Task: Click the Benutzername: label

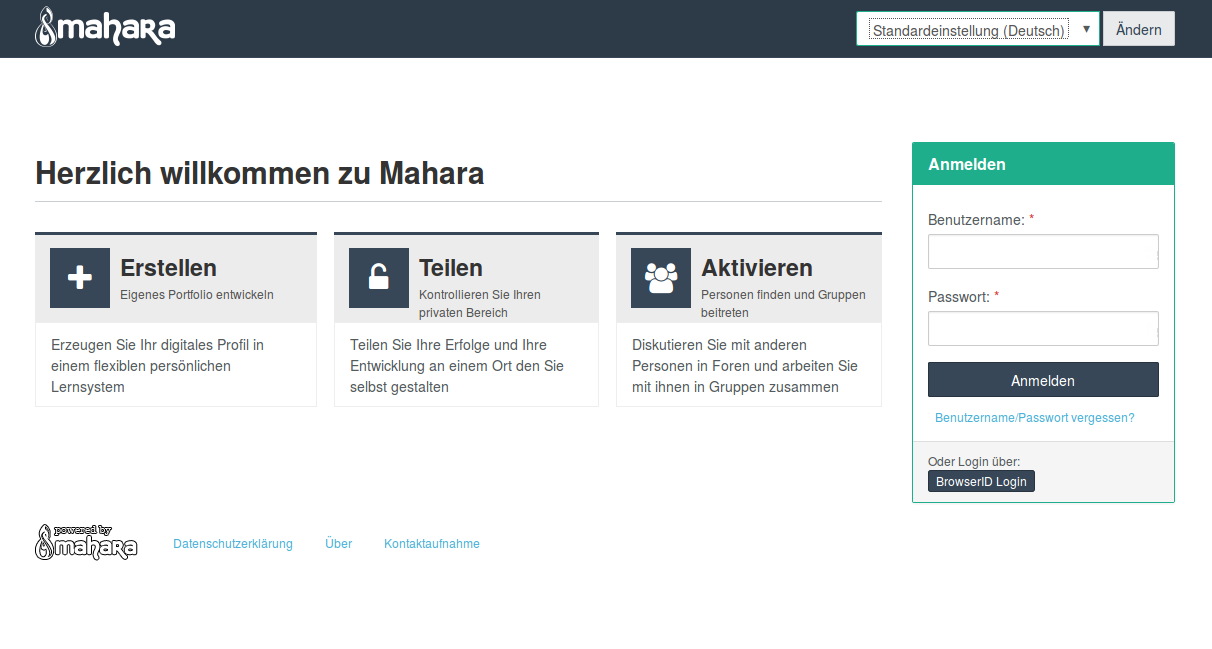Action: point(976,220)
